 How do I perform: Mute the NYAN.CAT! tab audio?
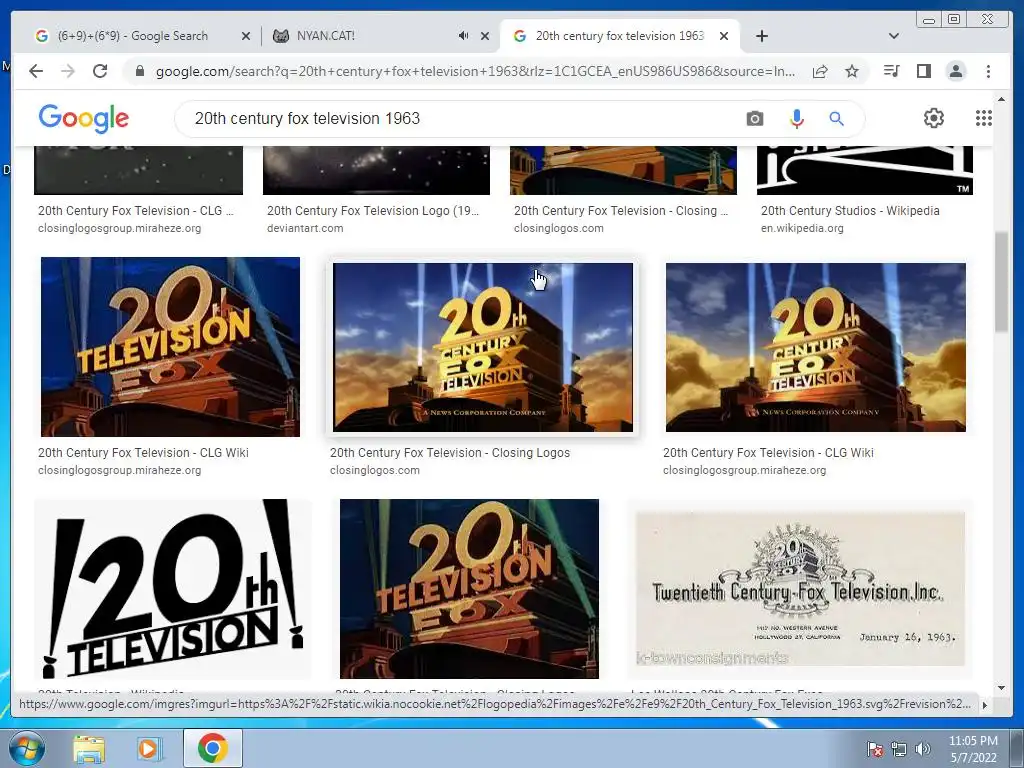[x=464, y=36]
